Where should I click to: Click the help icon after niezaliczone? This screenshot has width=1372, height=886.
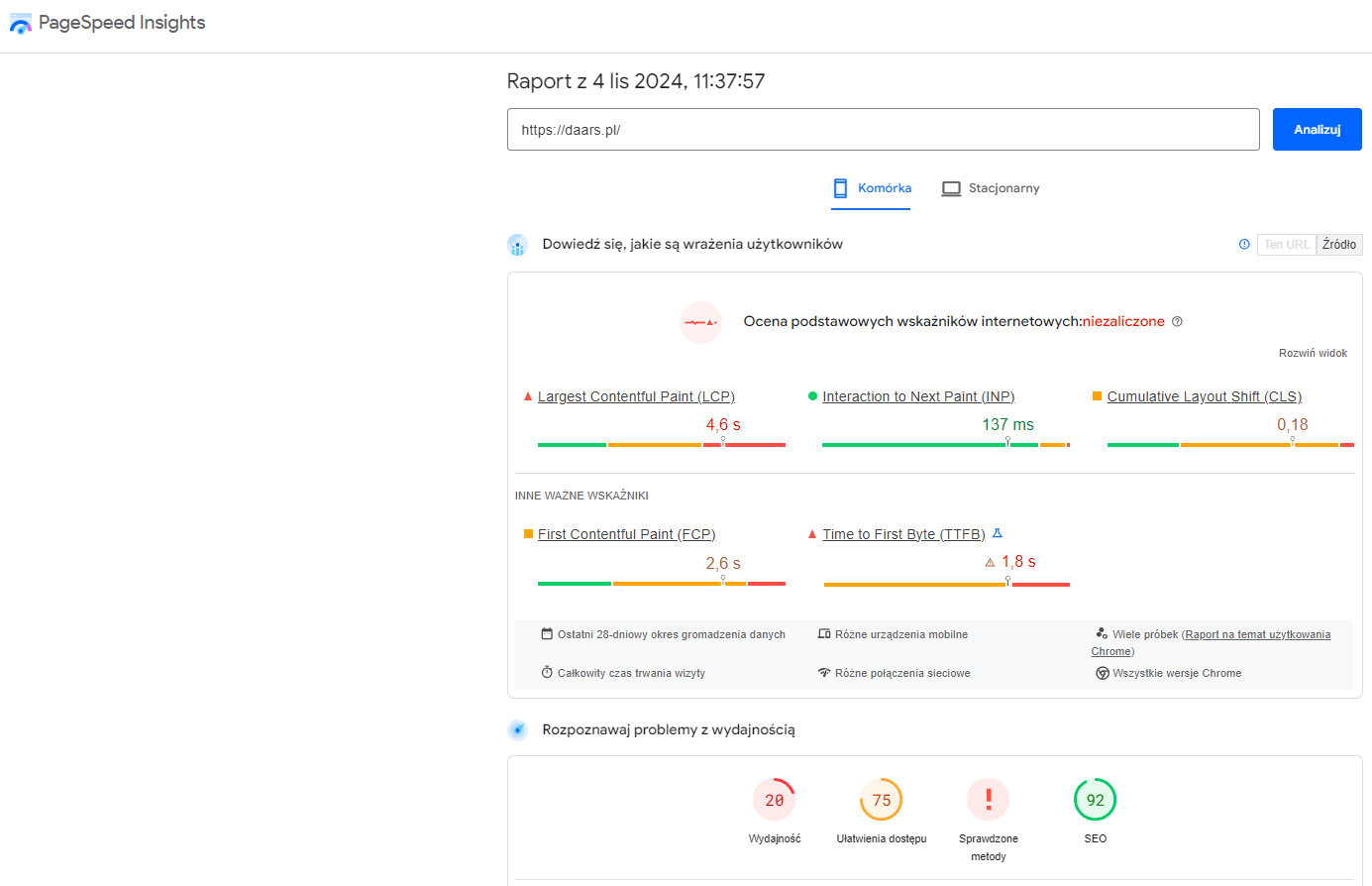(x=1177, y=321)
